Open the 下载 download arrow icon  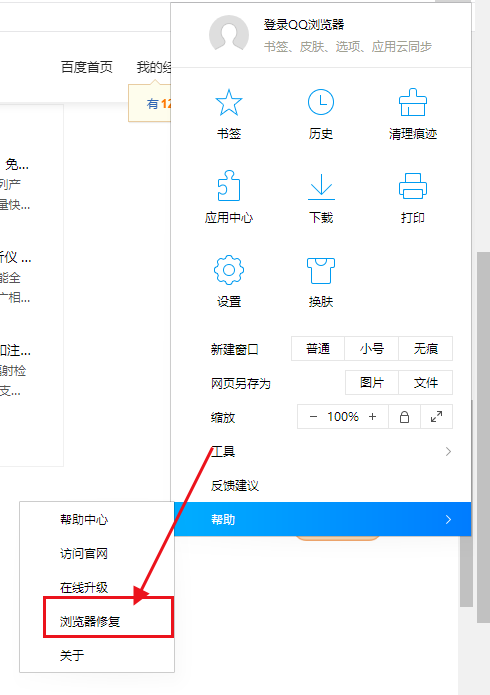click(321, 187)
